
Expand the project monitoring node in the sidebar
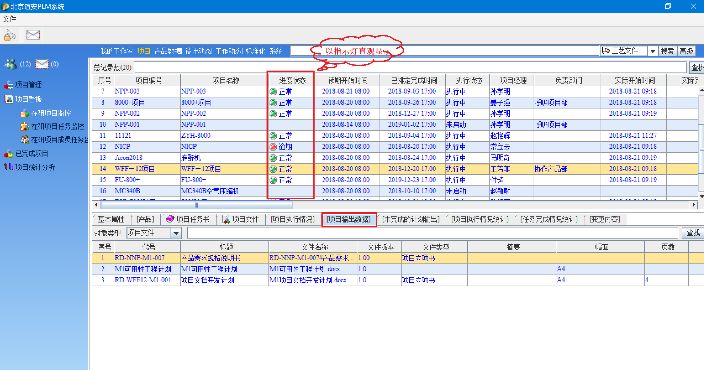pos(23,99)
